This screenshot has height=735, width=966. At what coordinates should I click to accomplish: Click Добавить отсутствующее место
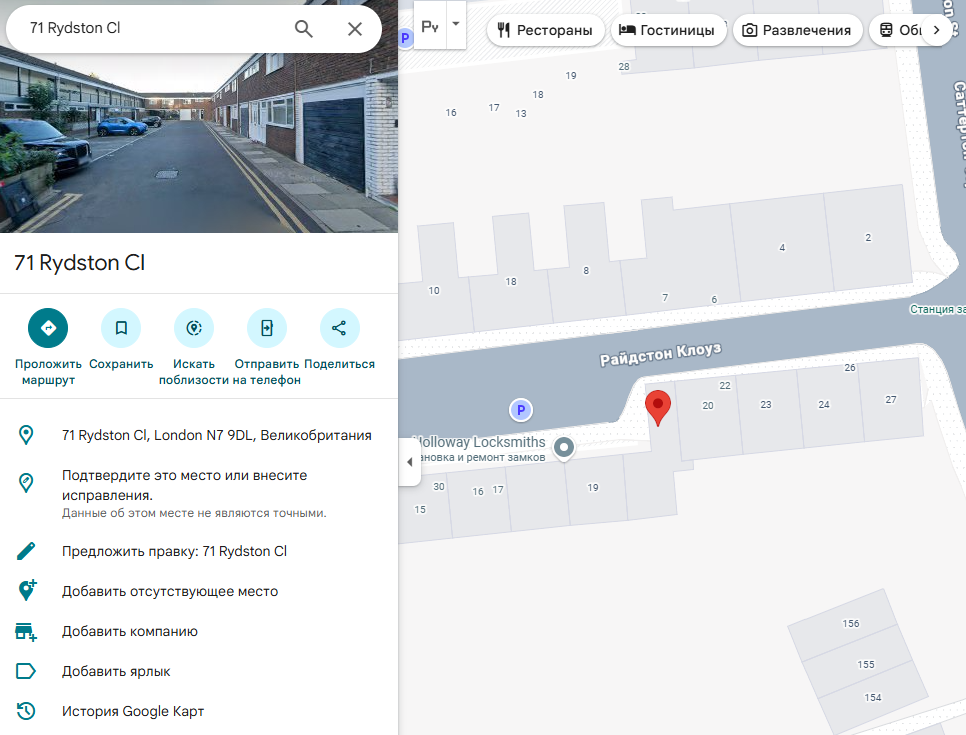pyautogui.click(x=170, y=591)
